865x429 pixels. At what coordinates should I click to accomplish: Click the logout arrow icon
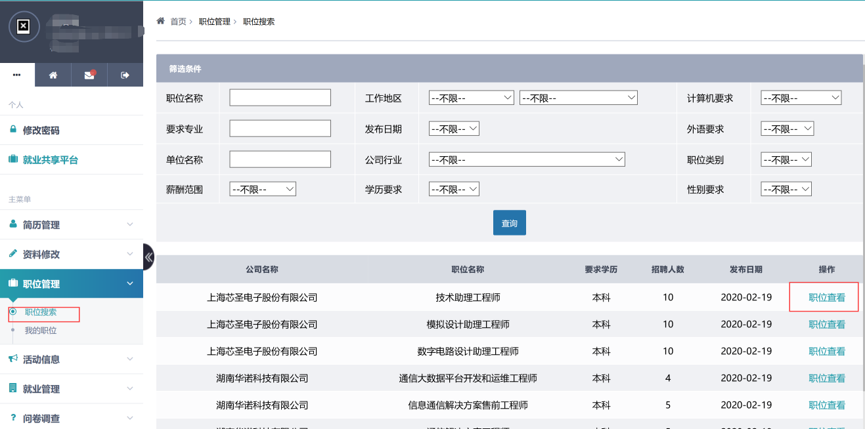point(125,75)
